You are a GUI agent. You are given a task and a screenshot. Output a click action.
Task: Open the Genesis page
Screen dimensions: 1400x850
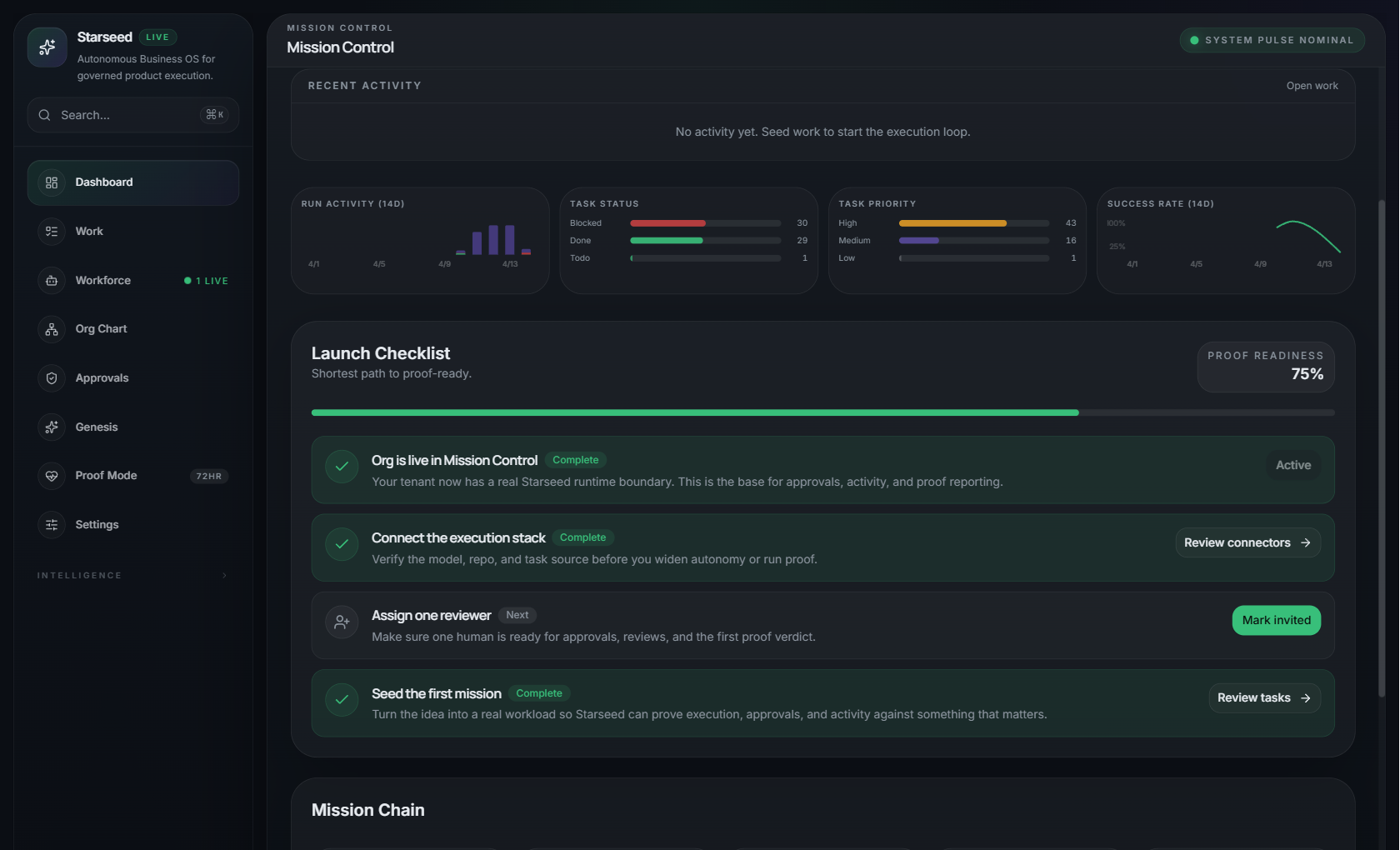pos(133,427)
